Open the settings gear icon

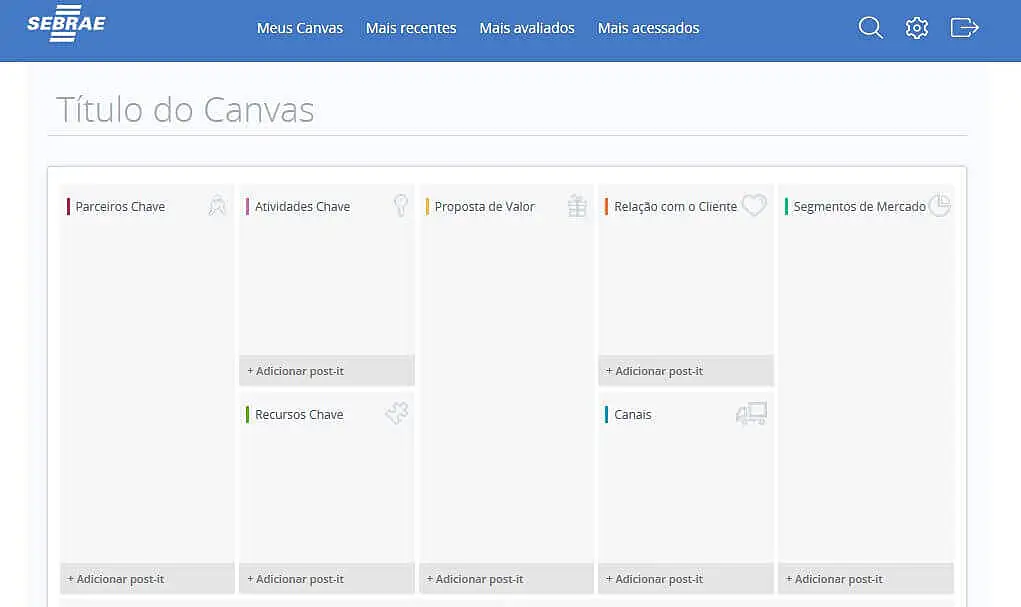917,27
